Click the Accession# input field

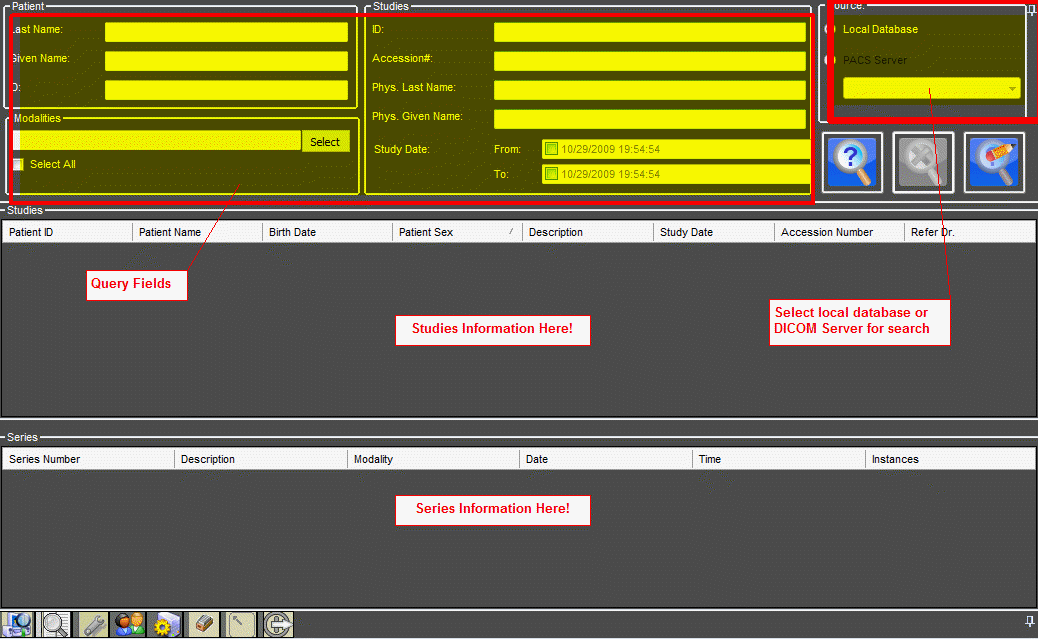(649, 61)
